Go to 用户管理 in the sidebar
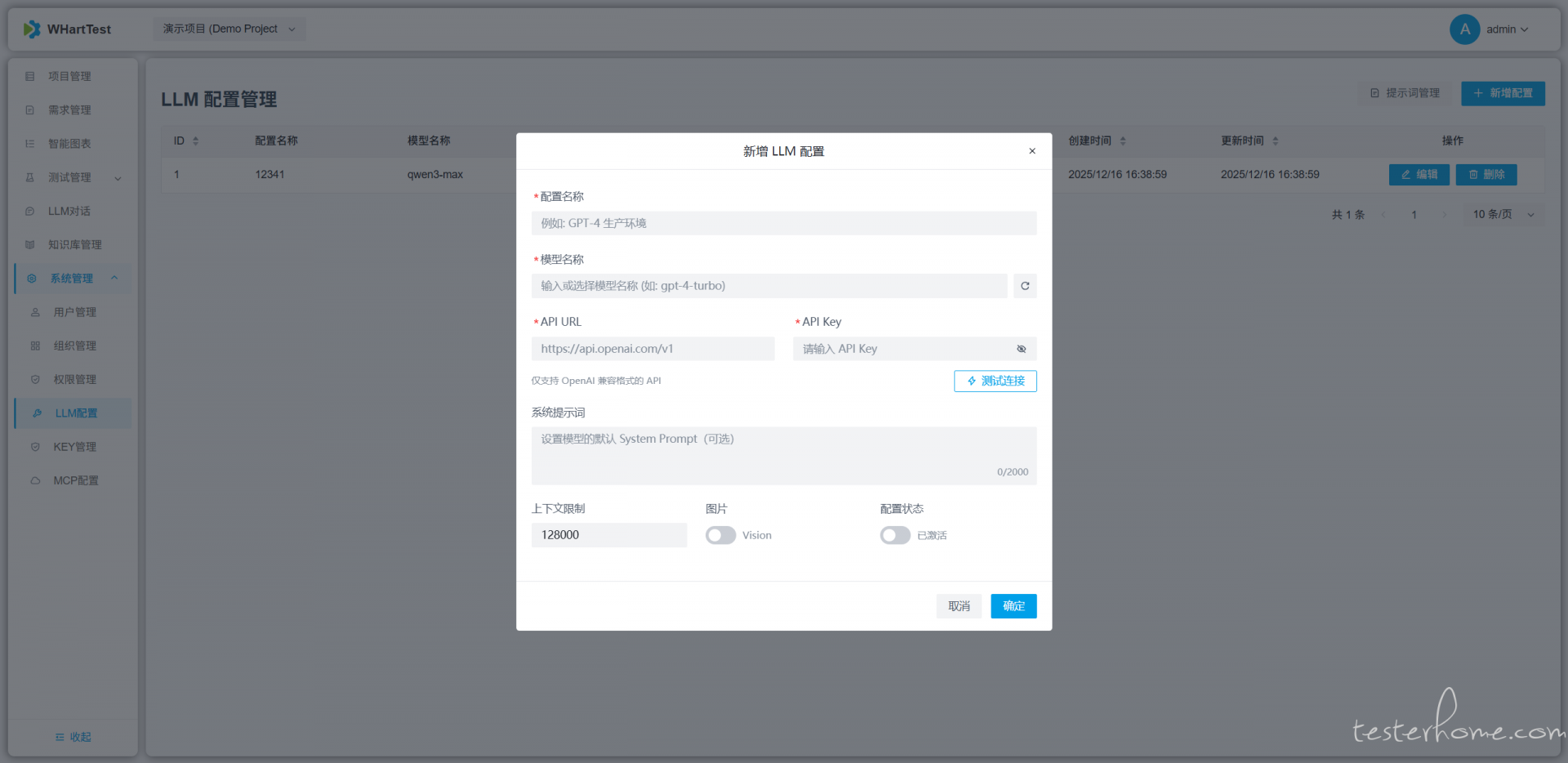This screenshot has width=1568, height=763. click(x=74, y=312)
